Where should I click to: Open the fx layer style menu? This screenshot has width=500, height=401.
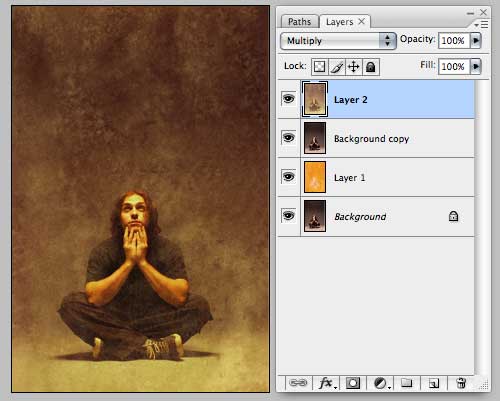(x=327, y=383)
